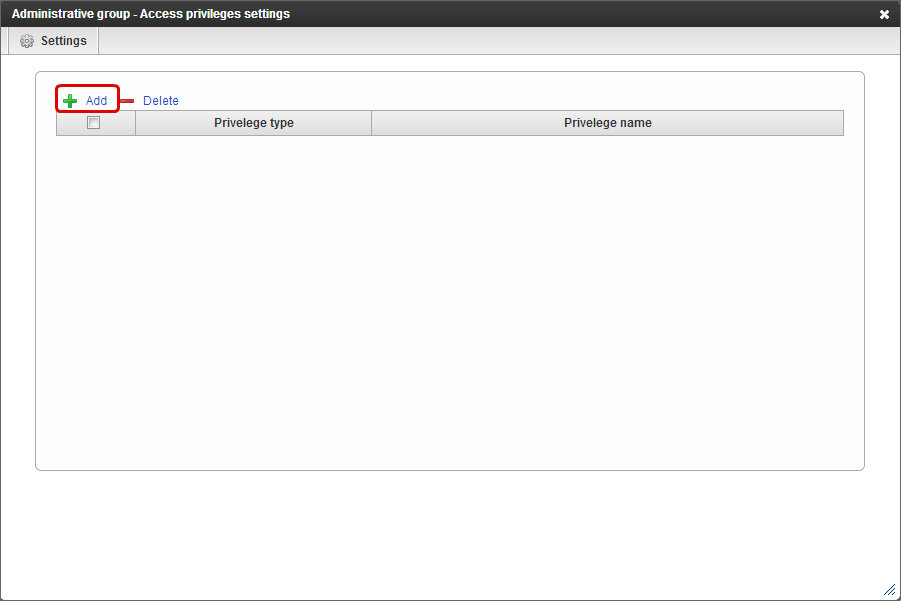Click the resize grip in dialog corner

tap(890, 590)
